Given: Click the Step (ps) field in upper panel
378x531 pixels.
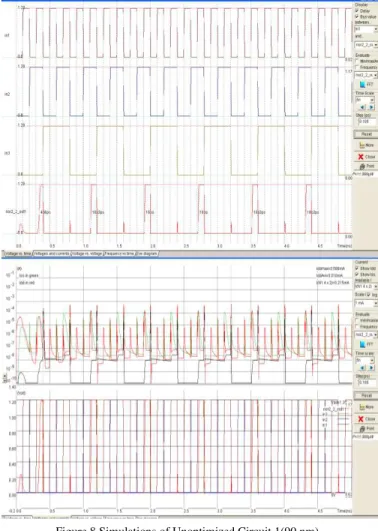Looking at the screenshot, I should pyautogui.click(x=366, y=121).
